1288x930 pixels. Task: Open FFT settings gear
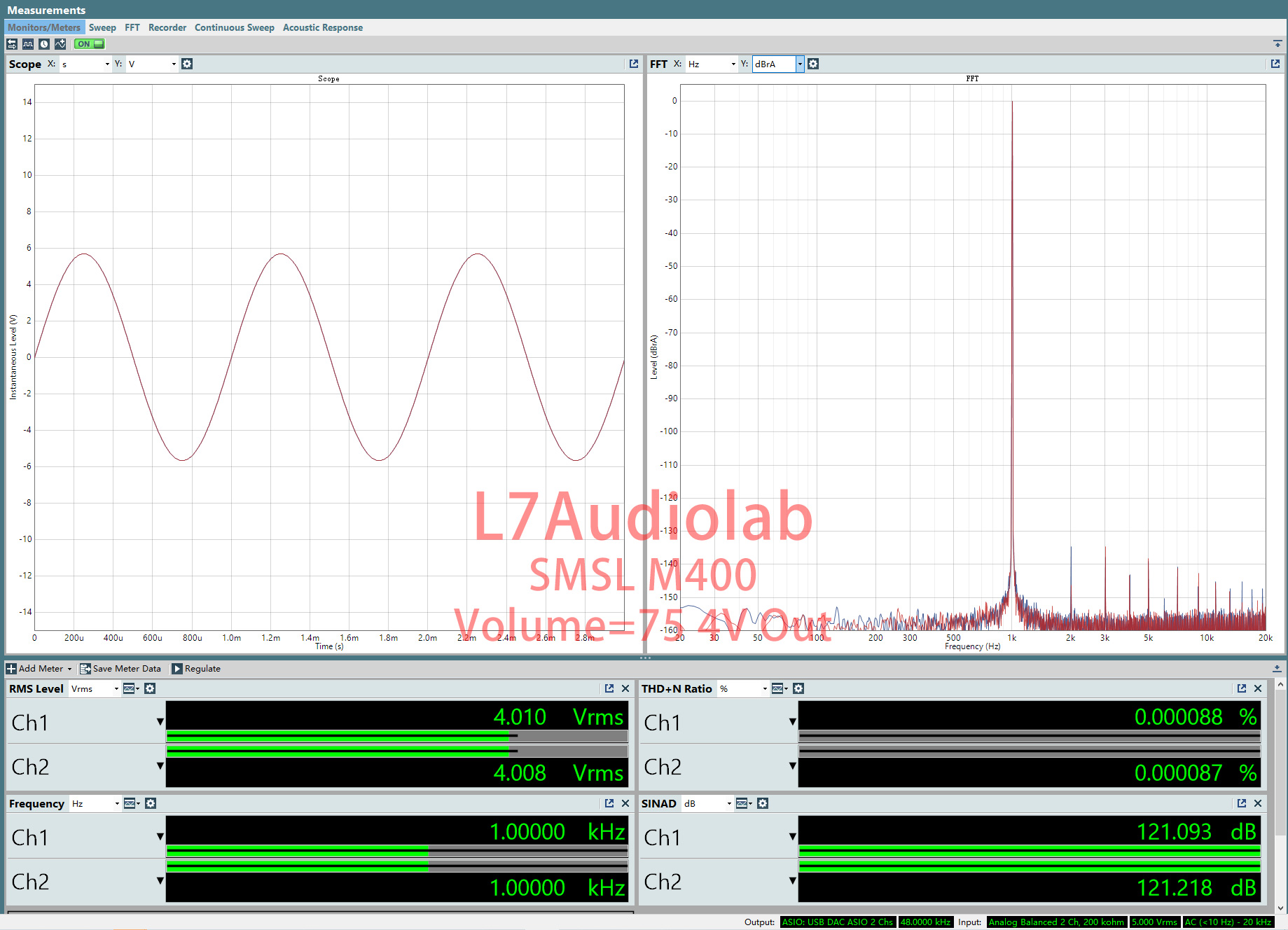813,64
